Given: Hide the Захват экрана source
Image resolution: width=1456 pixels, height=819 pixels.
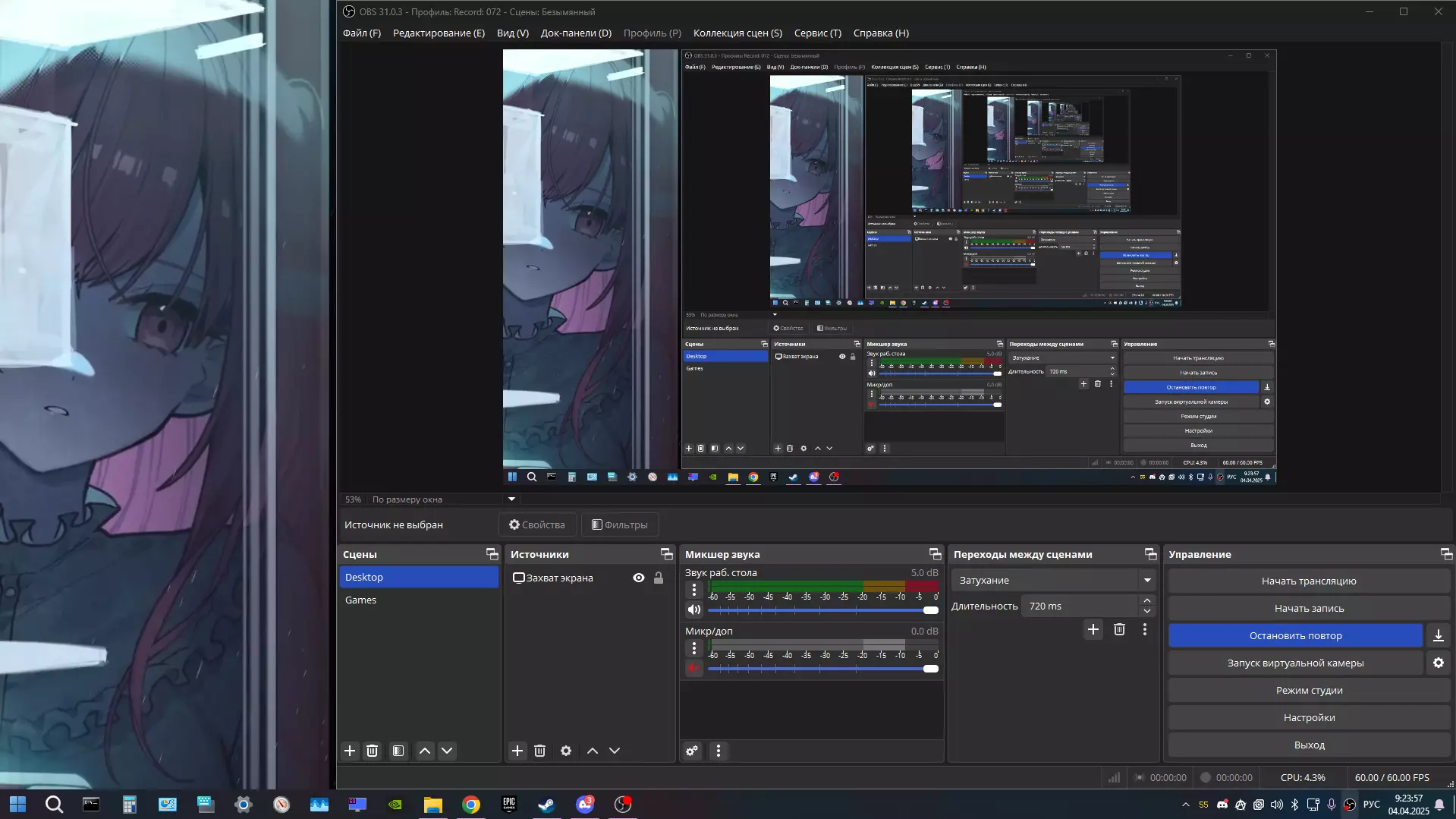Looking at the screenshot, I should 639,578.
